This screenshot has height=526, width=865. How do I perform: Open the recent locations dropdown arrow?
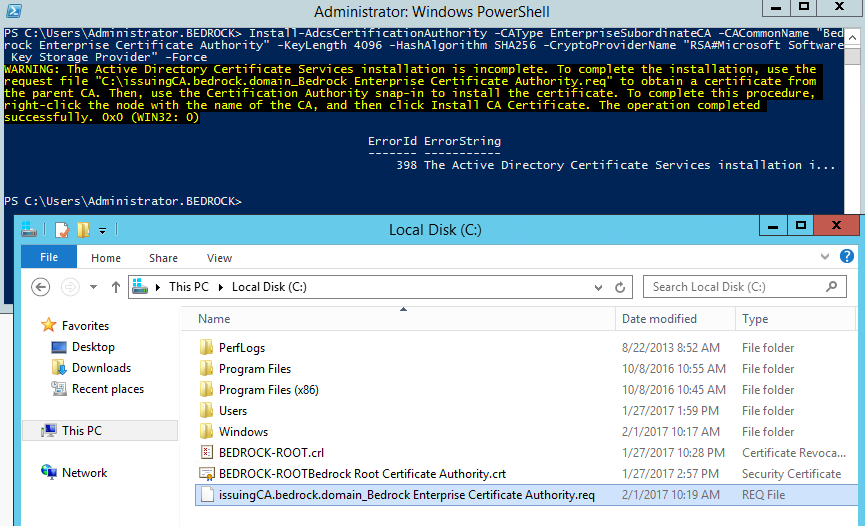[x=93, y=287]
